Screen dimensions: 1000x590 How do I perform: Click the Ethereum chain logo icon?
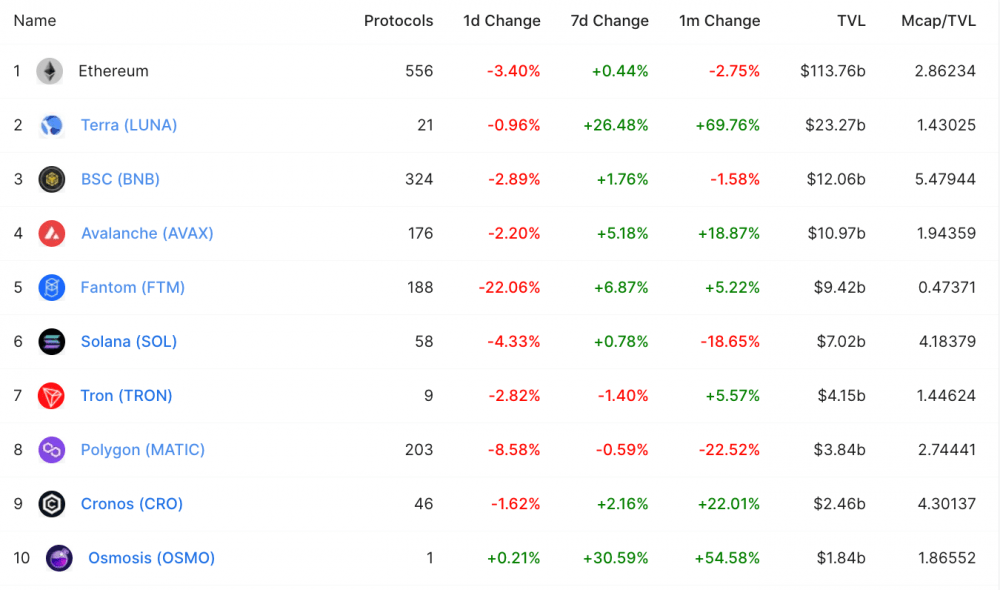coord(49,71)
